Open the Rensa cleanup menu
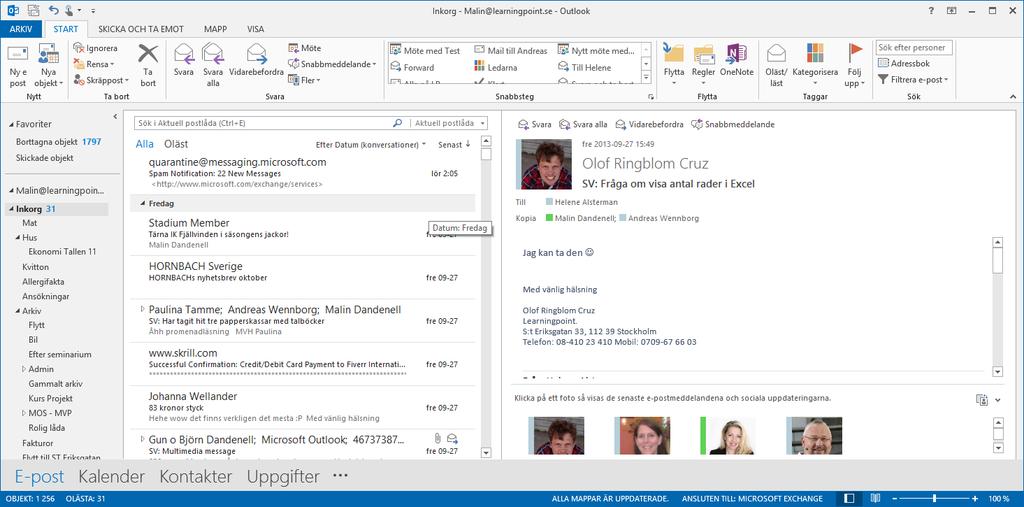 tap(94, 64)
